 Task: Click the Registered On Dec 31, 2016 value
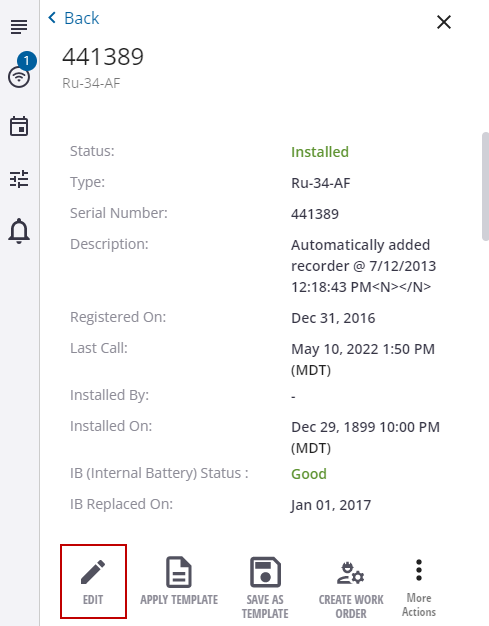coord(333,318)
